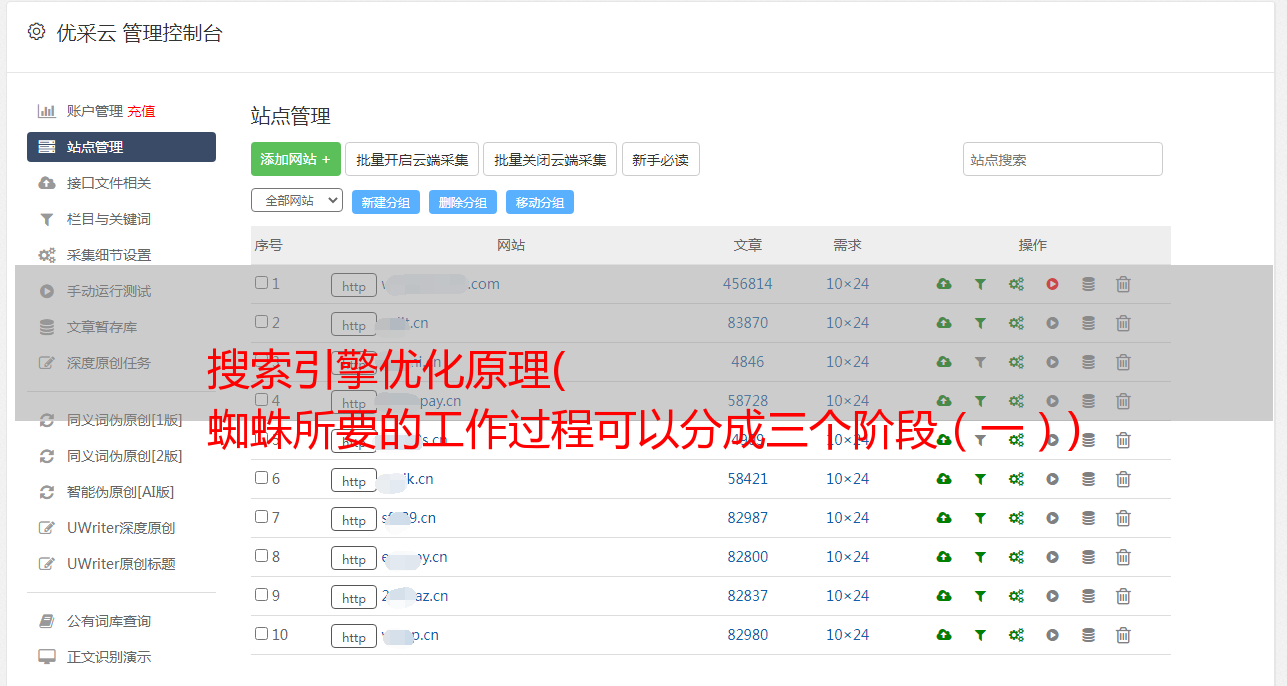1287x686 pixels.
Task: Click the trash icon in row 1
Action: pos(1123,284)
